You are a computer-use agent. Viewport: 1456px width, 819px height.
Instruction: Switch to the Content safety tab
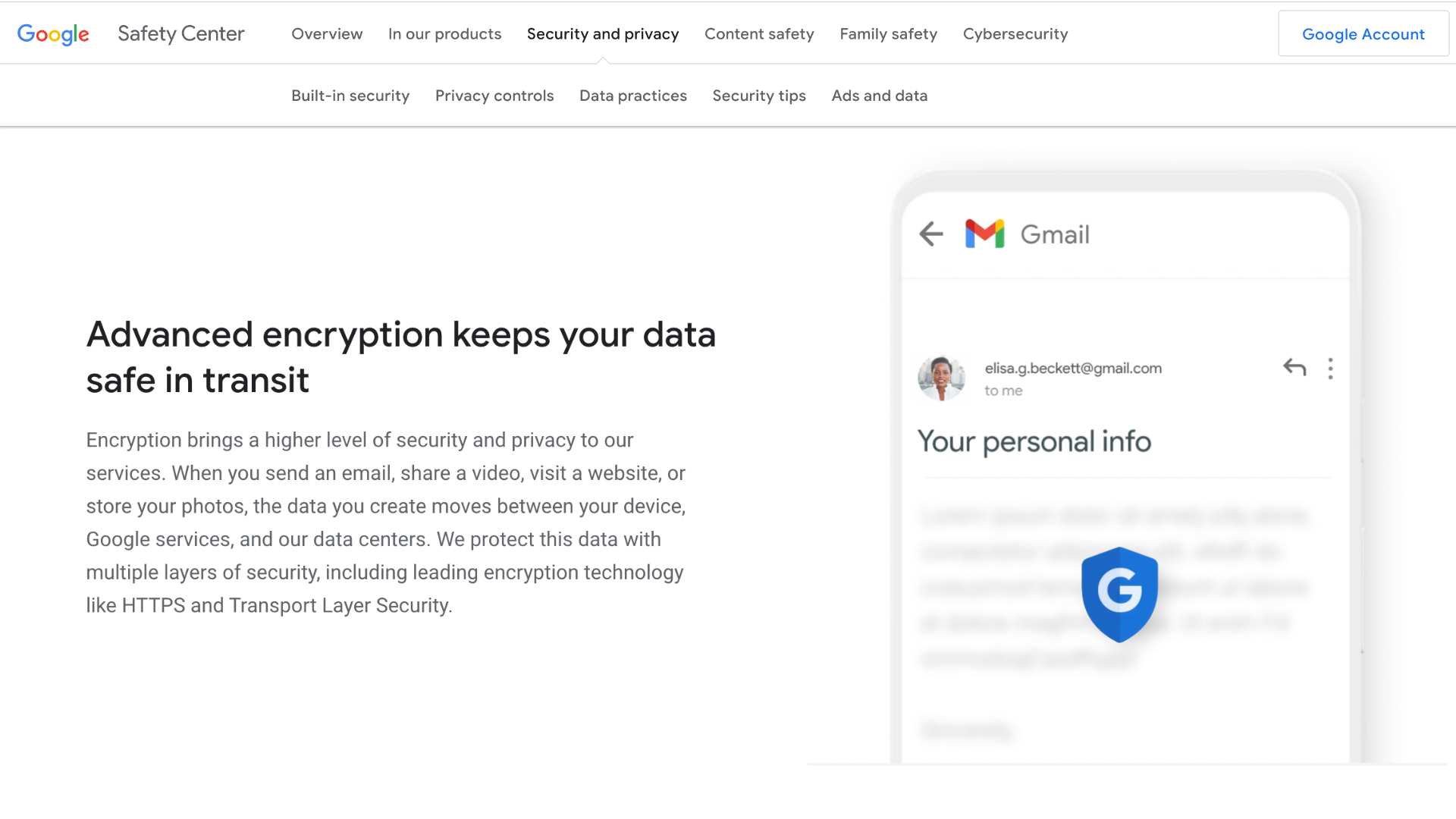click(x=759, y=34)
